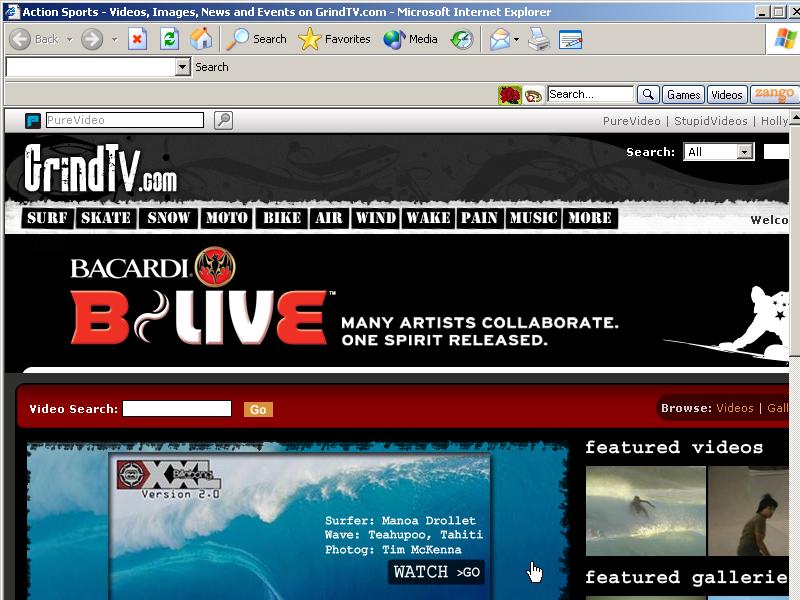Screen dimensions: 800x600
Task: Click Browse Videos link
Action: (x=735, y=408)
